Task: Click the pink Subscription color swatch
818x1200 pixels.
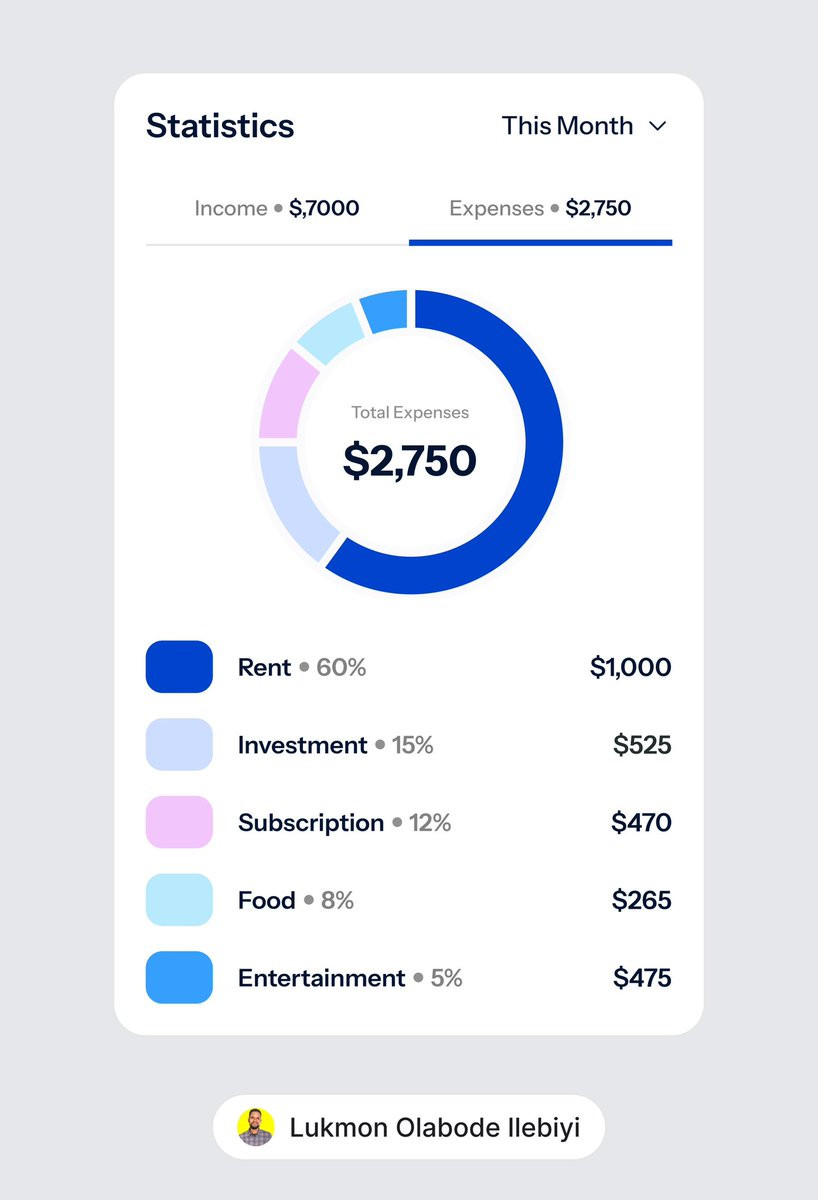Action: [x=179, y=823]
